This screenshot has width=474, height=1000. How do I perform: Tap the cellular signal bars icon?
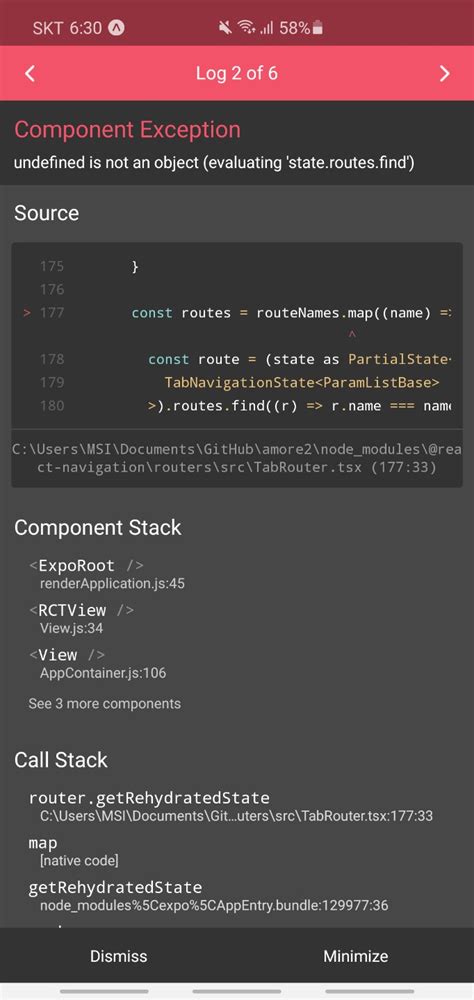(266, 27)
